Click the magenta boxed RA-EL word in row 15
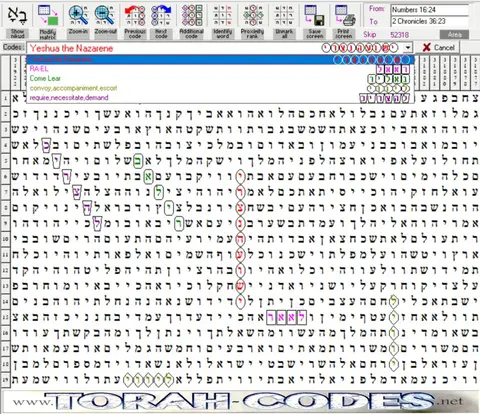Image resolution: width=480 pixels, height=414 pixels. point(287,317)
